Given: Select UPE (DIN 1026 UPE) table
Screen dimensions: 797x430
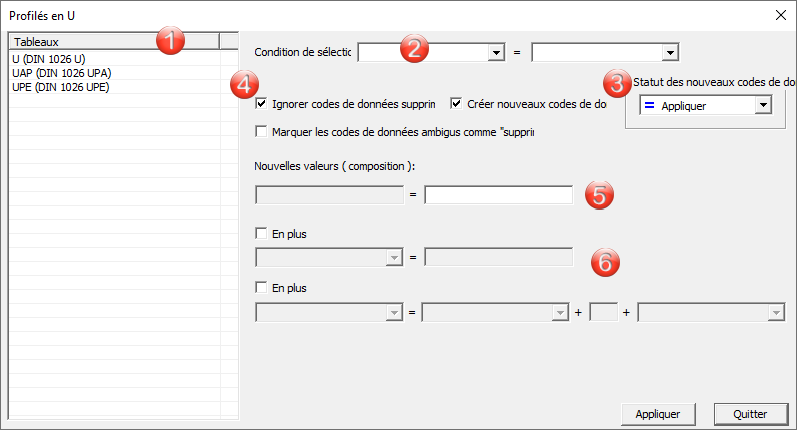Looking at the screenshot, I should pyautogui.click(x=60, y=87).
